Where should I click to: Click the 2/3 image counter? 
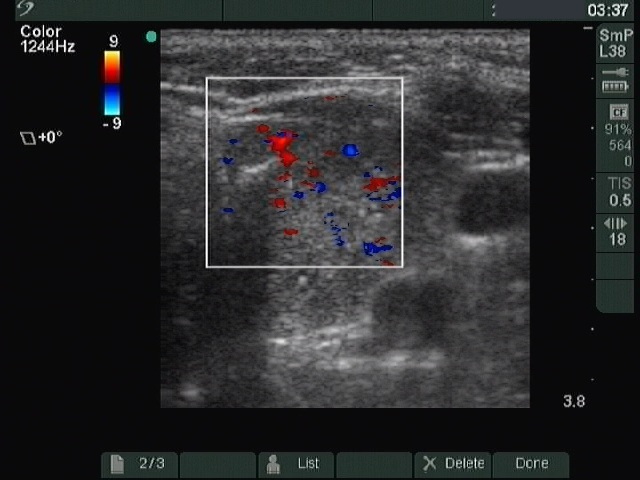(152, 464)
